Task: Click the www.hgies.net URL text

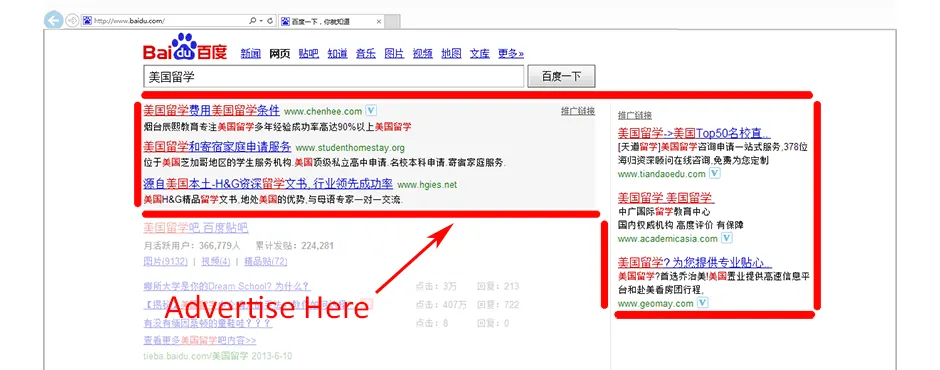Action: pos(427,185)
